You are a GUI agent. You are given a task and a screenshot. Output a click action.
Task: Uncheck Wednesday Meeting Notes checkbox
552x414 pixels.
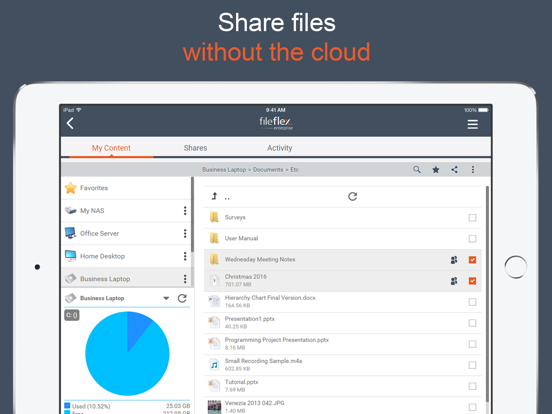coord(472,260)
